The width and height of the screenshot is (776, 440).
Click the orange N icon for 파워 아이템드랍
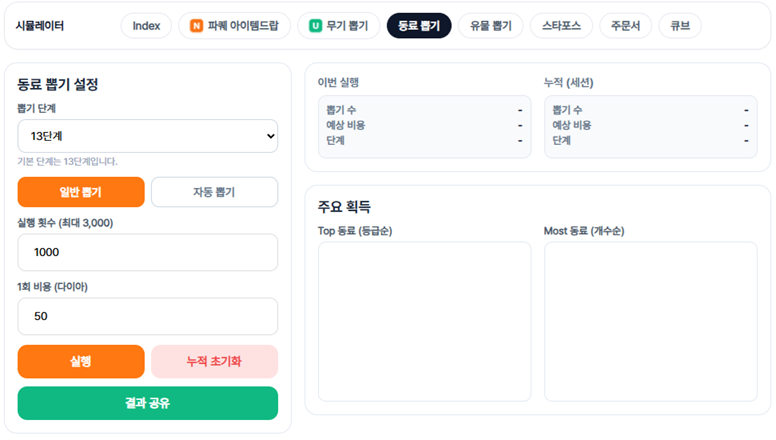tap(196, 25)
